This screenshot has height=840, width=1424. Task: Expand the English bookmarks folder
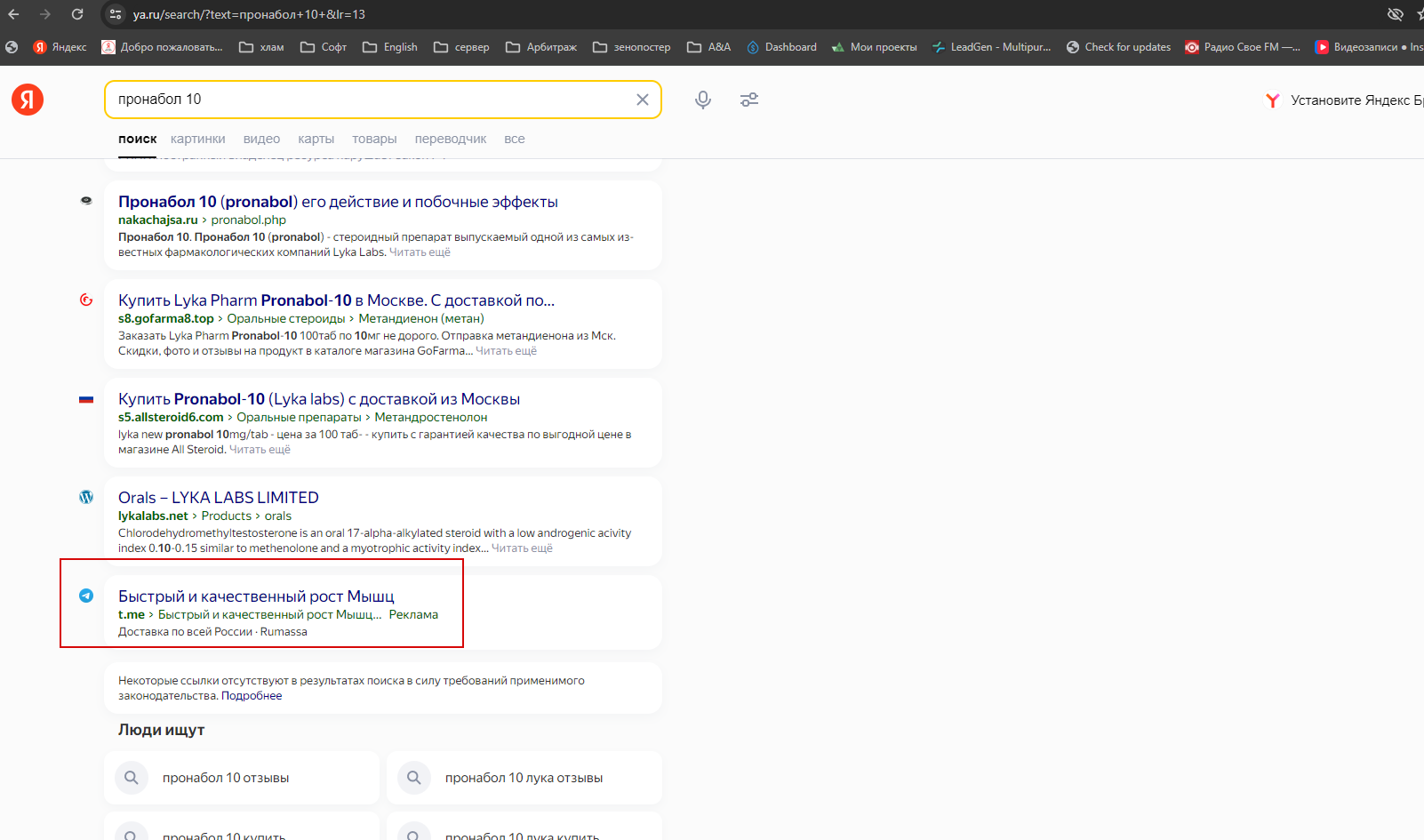[390, 47]
